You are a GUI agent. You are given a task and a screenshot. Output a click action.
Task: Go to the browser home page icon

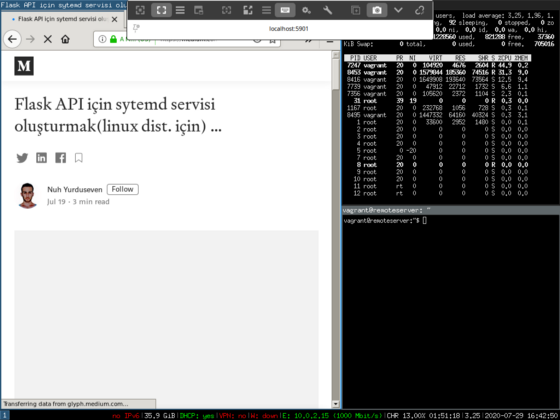pyautogui.click(x=65, y=39)
